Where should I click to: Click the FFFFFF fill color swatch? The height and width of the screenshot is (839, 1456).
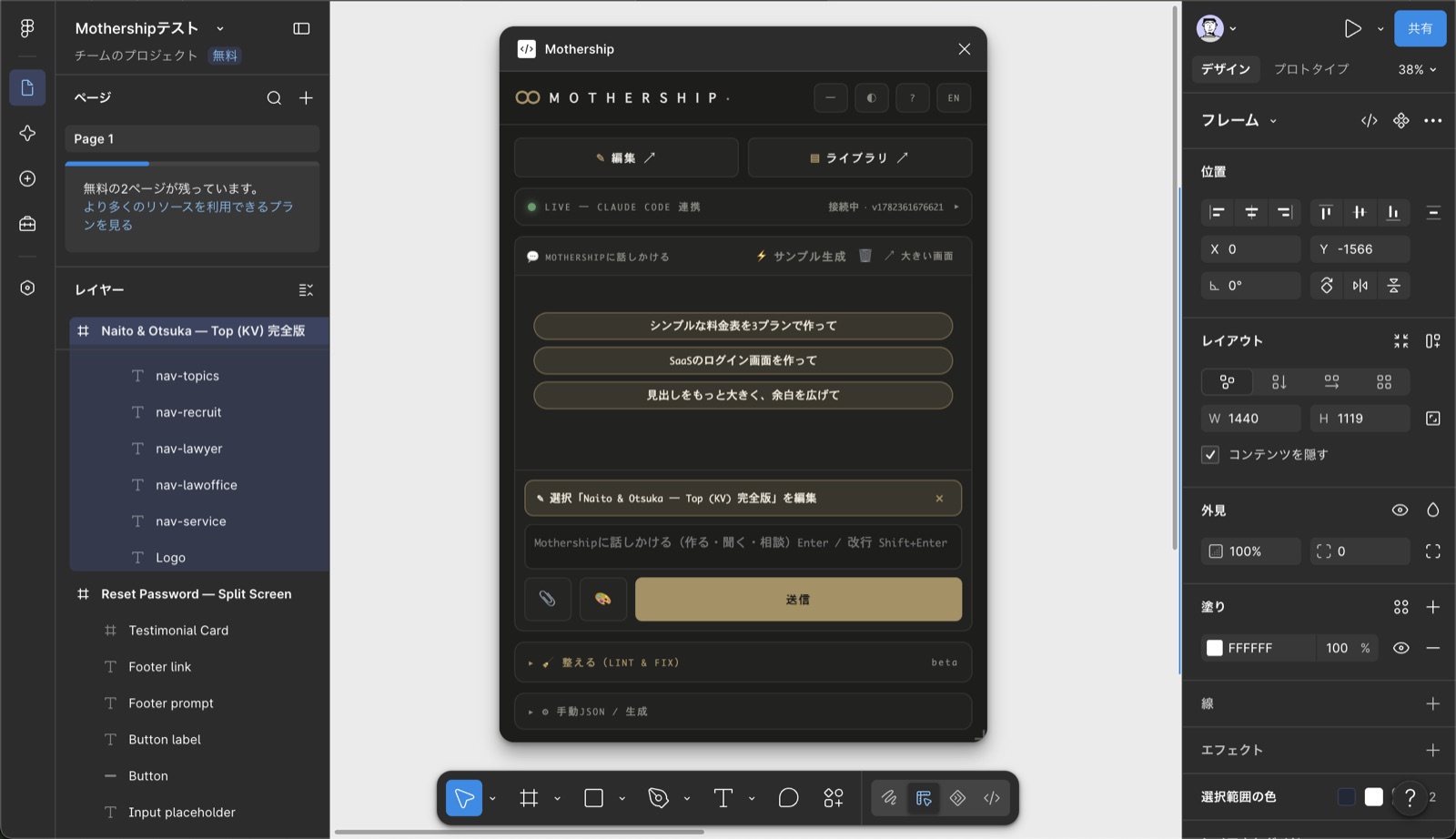pyautogui.click(x=1215, y=648)
